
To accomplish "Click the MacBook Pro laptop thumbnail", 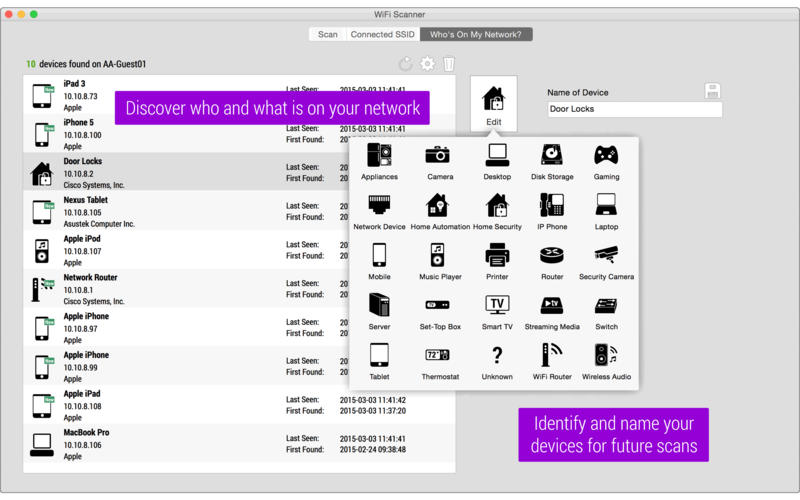I will pyautogui.click(x=42, y=445).
